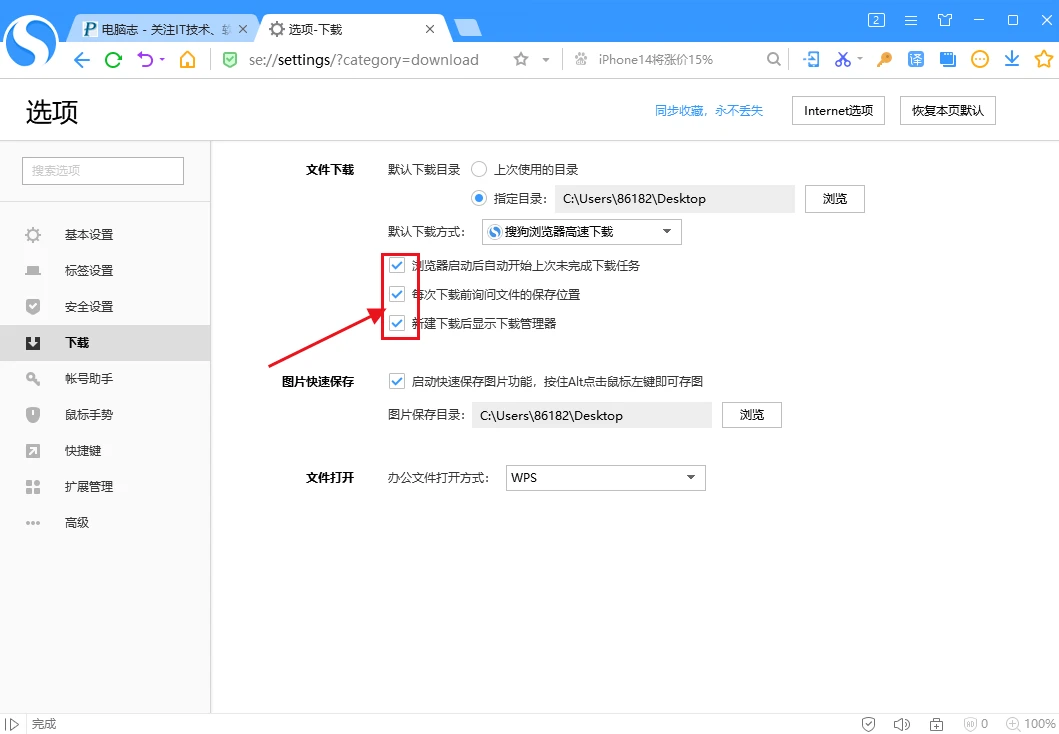
Task: Click the Sogou browser logo avatar
Action: tap(31, 41)
